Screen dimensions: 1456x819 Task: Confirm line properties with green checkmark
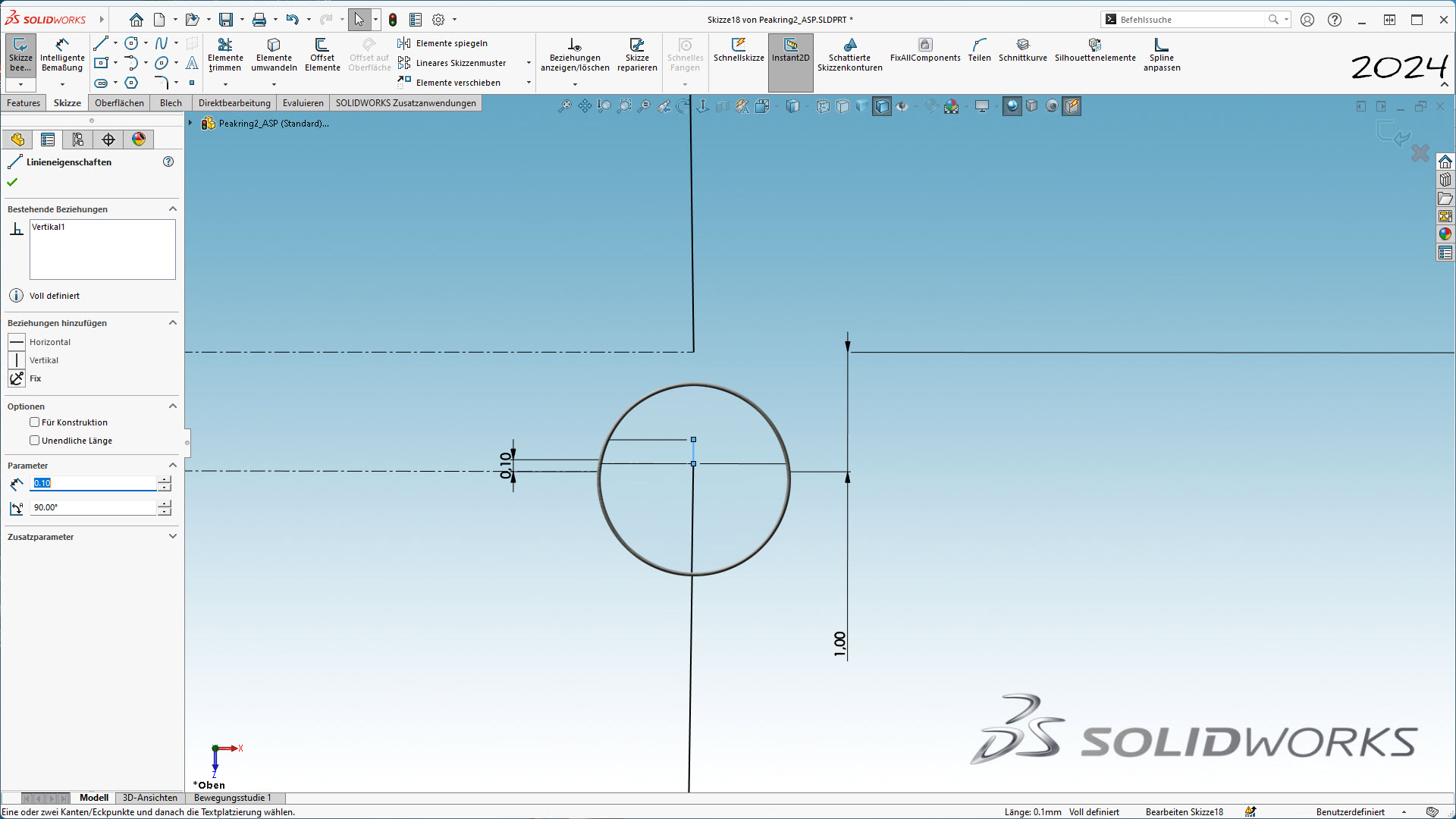tap(12, 182)
